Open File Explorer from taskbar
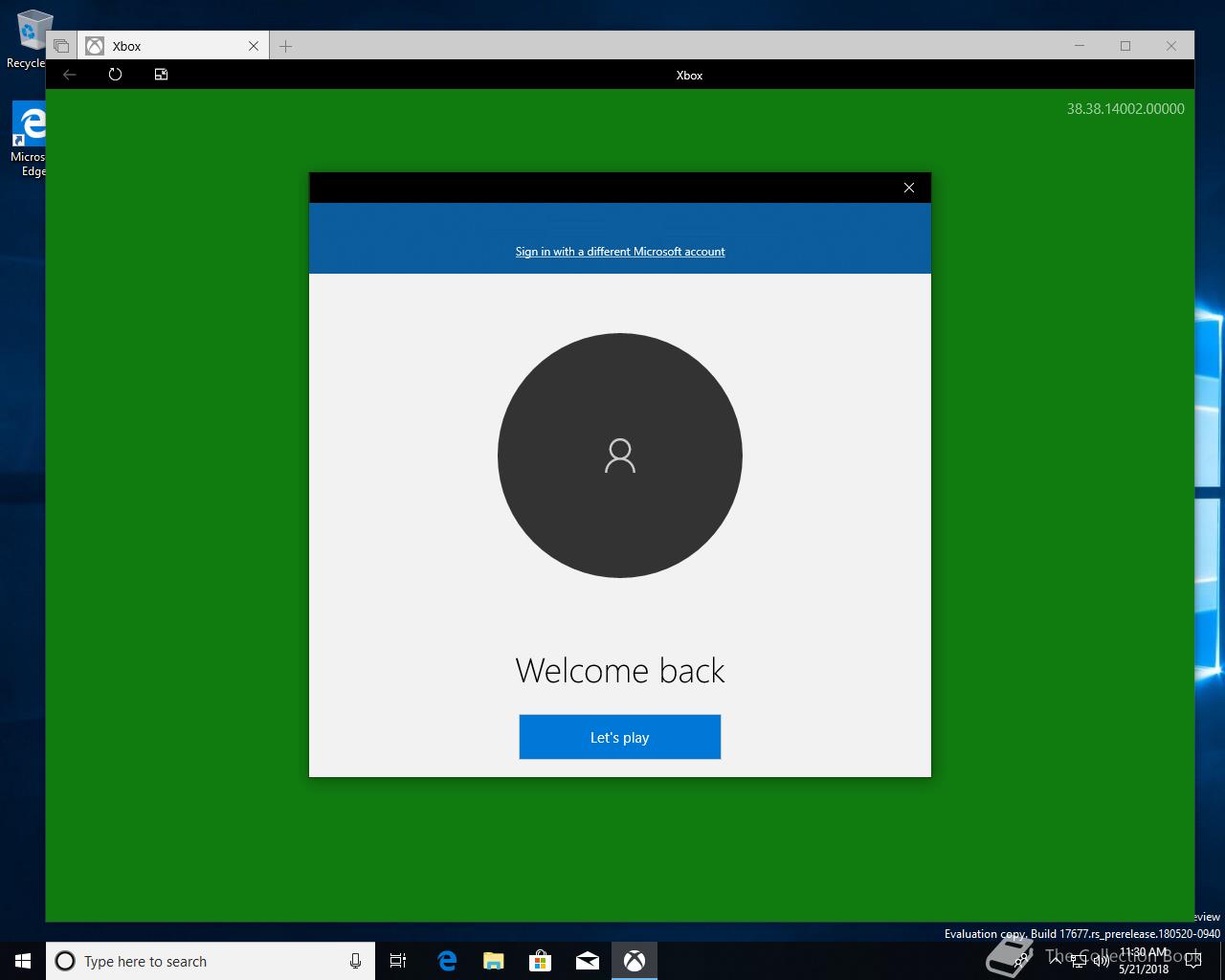 click(494, 961)
